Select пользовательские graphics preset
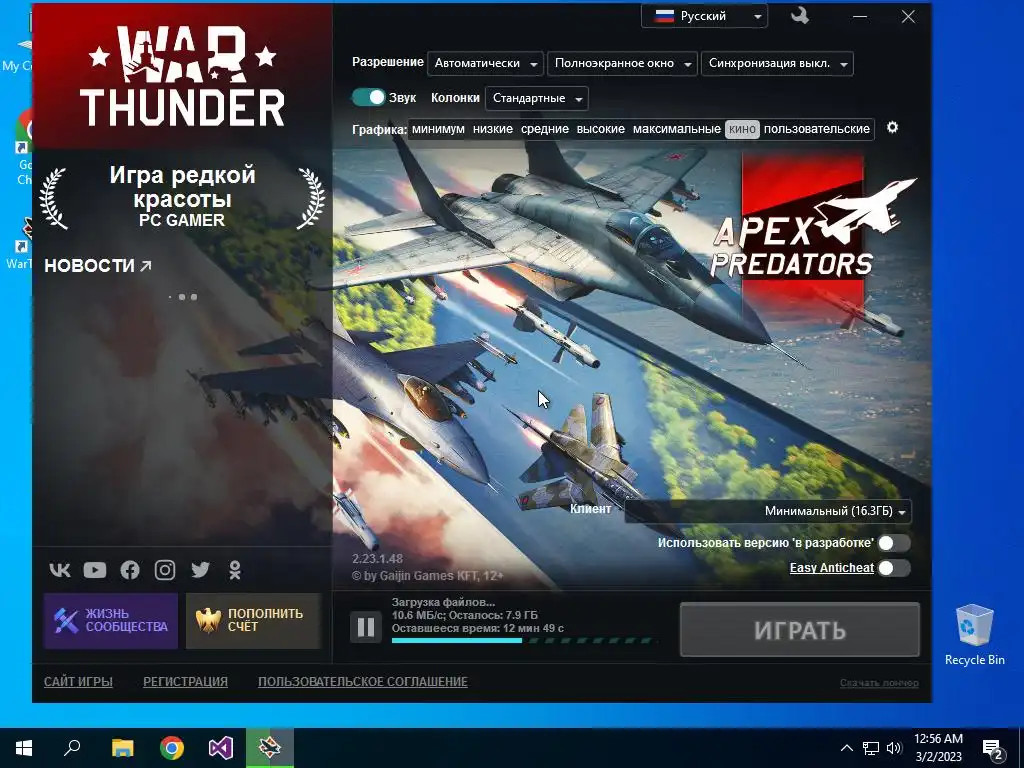The height and width of the screenshot is (768, 1024). click(817, 129)
